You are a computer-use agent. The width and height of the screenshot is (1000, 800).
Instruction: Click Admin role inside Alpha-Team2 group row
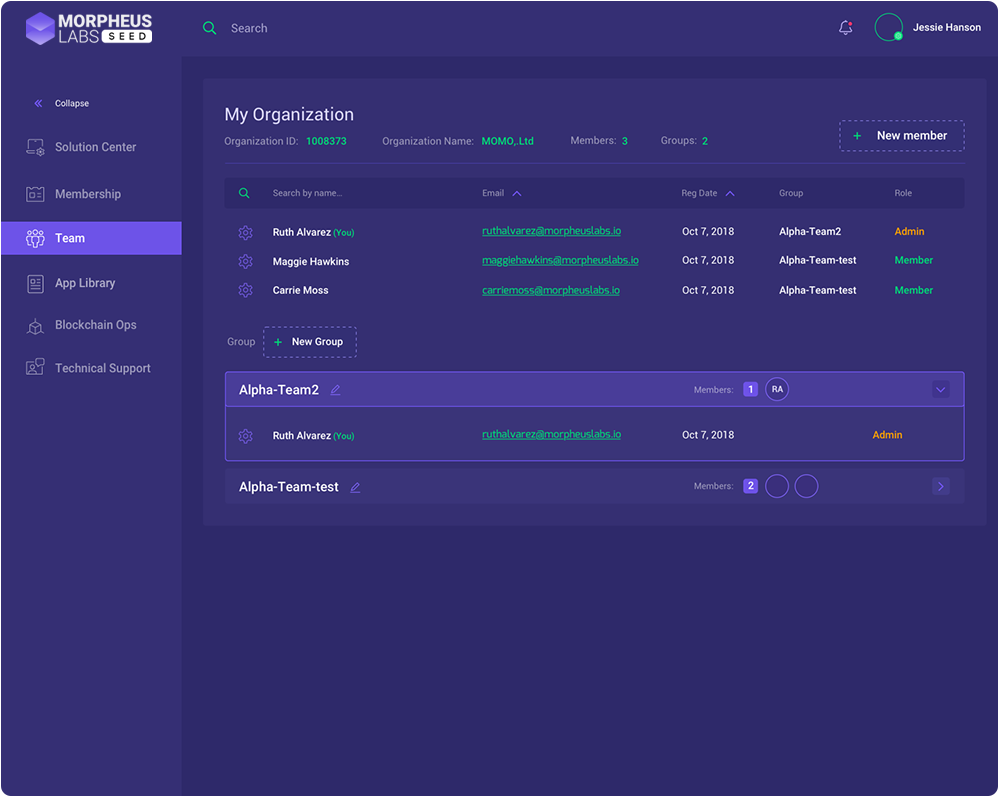(x=887, y=435)
